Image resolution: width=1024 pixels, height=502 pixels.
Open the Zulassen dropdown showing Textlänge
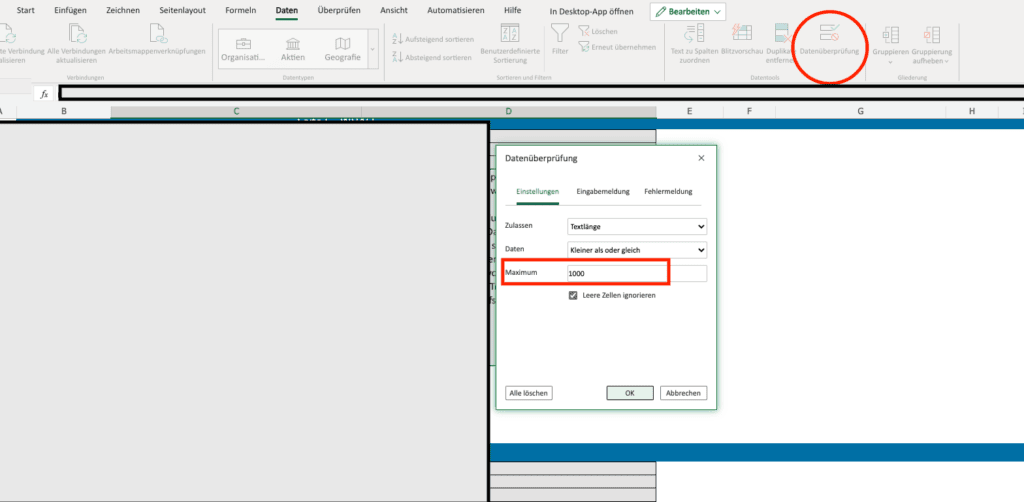click(x=636, y=226)
